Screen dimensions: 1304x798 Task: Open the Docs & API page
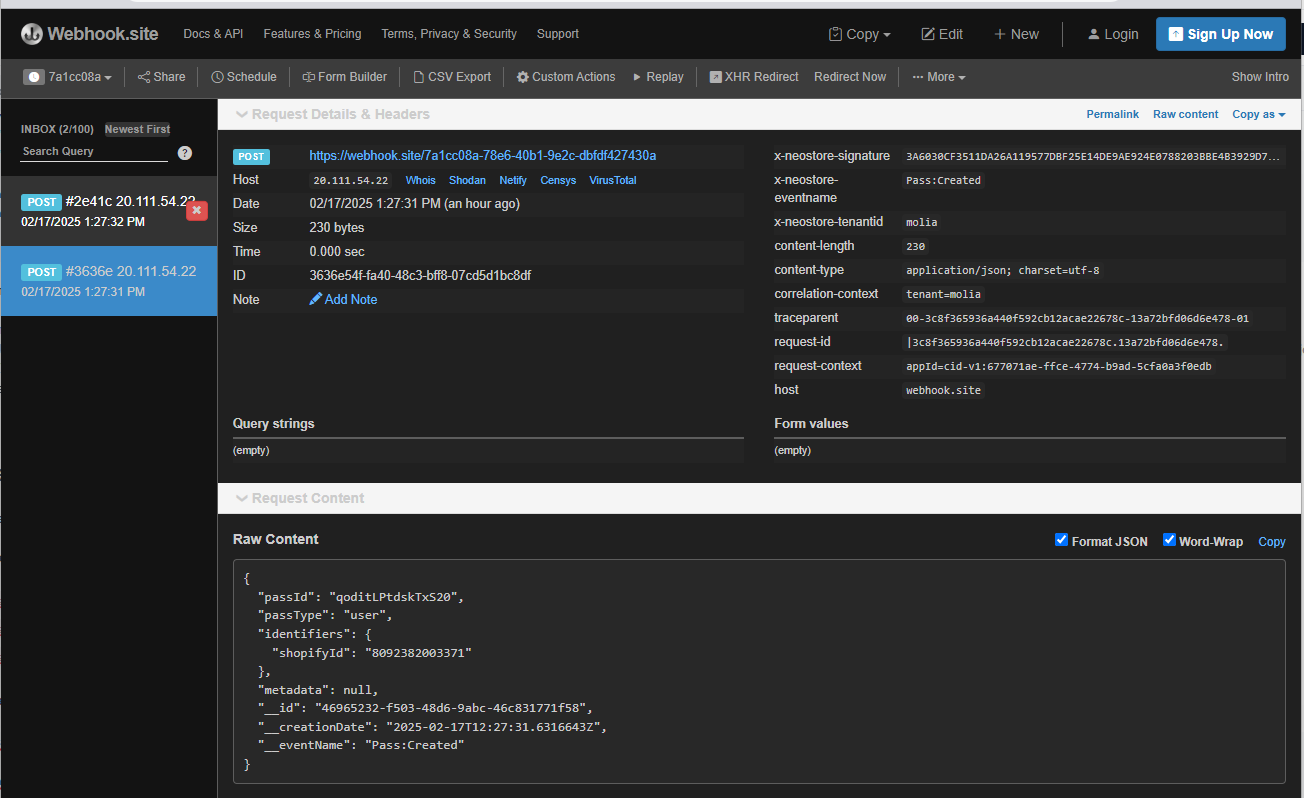213,33
